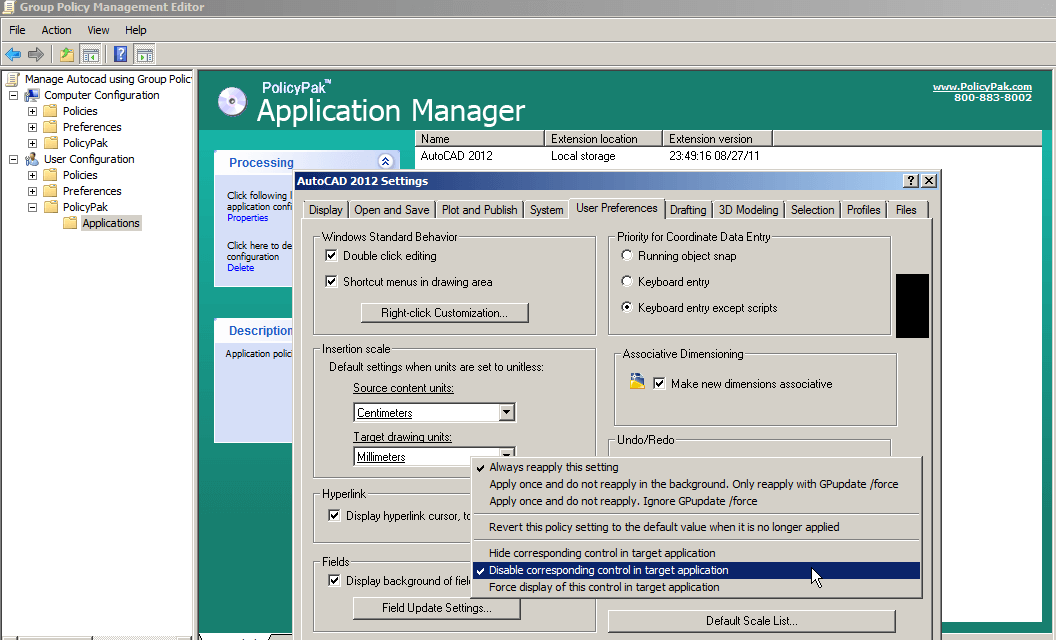Click the PolicyPak folder icon under User Configuration
The width and height of the screenshot is (1056, 640).
(x=51, y=207)
